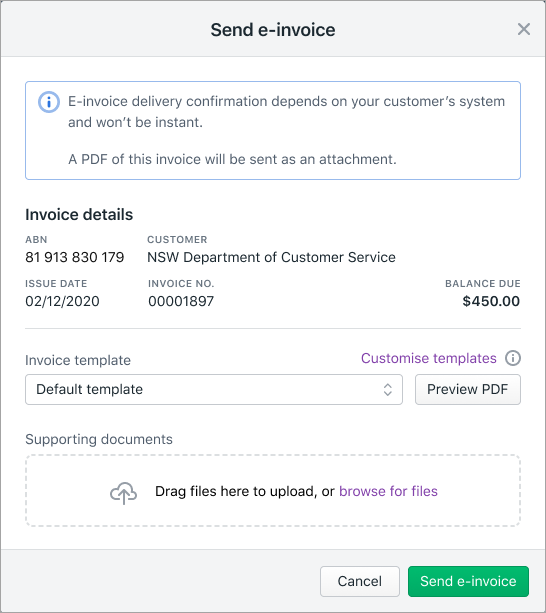Click the e-invoice delivery confirmation notice text
Viewport: 546px width, 613px height.
(x=286, y=111)
